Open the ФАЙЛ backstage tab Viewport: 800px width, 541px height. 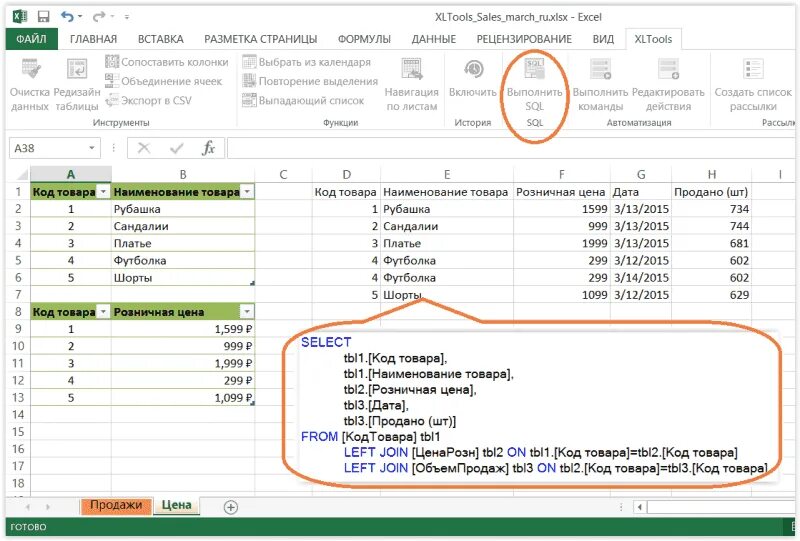[x=31, y=39]
